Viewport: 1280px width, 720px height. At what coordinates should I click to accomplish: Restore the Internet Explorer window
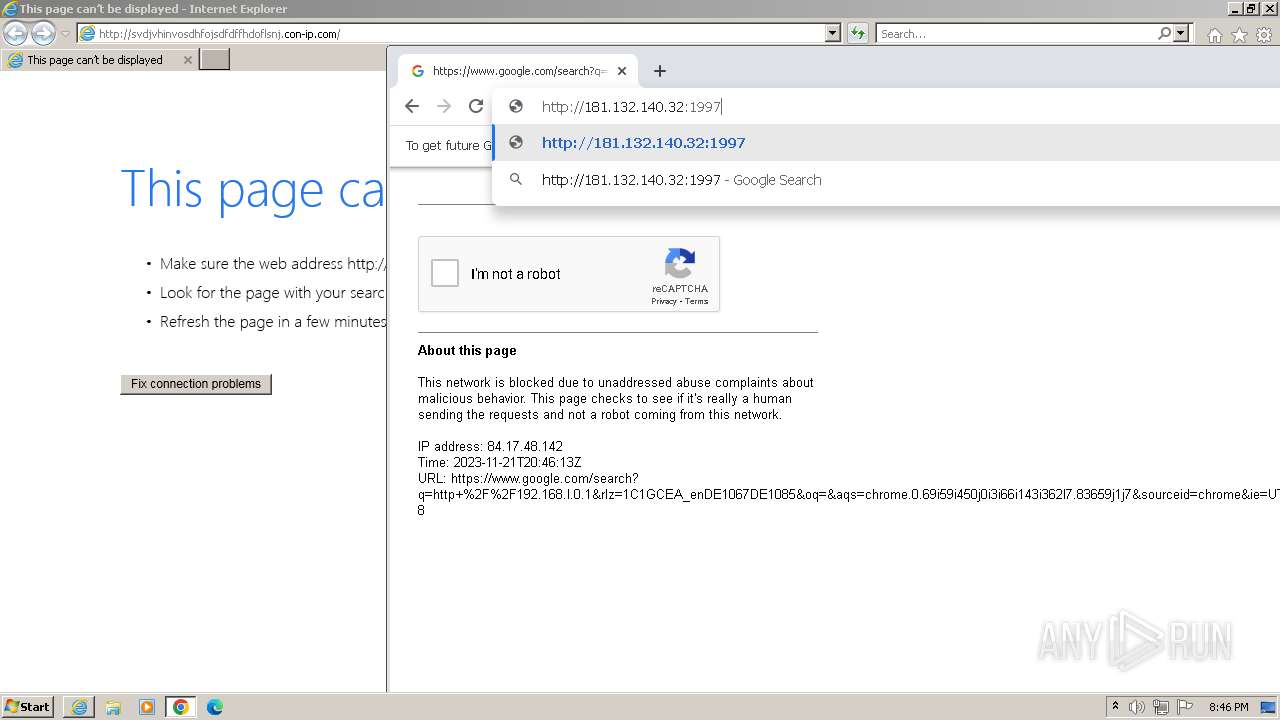pyautogui.click(x=1252, y=8)
